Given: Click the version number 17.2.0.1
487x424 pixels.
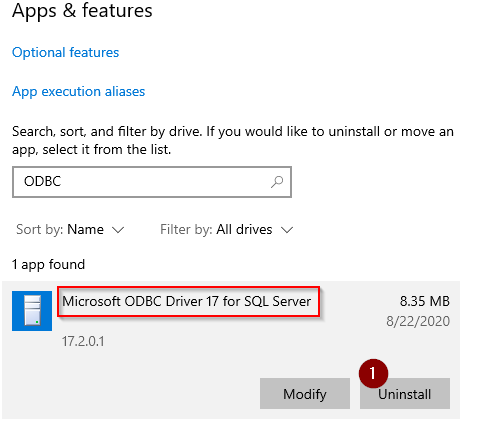Looking at the screenshot, I should coord(83,341).
